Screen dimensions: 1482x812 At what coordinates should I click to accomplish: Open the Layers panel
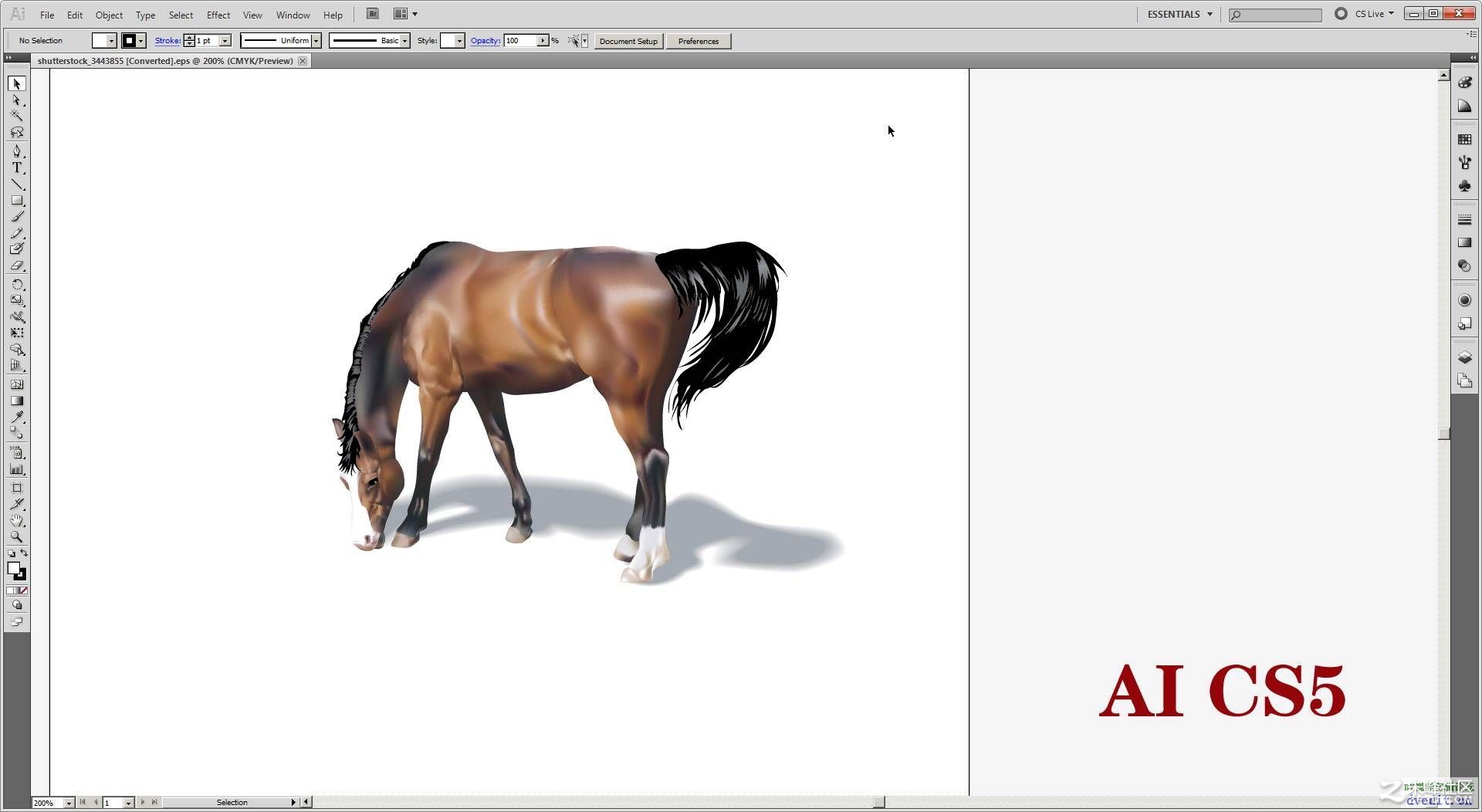[x=1464, y=357]
